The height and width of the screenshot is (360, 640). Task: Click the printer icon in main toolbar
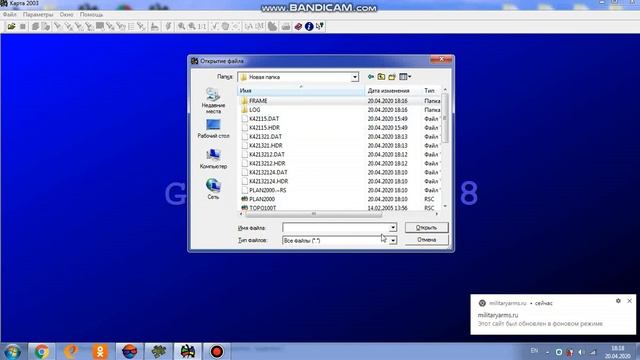point(286,27)
